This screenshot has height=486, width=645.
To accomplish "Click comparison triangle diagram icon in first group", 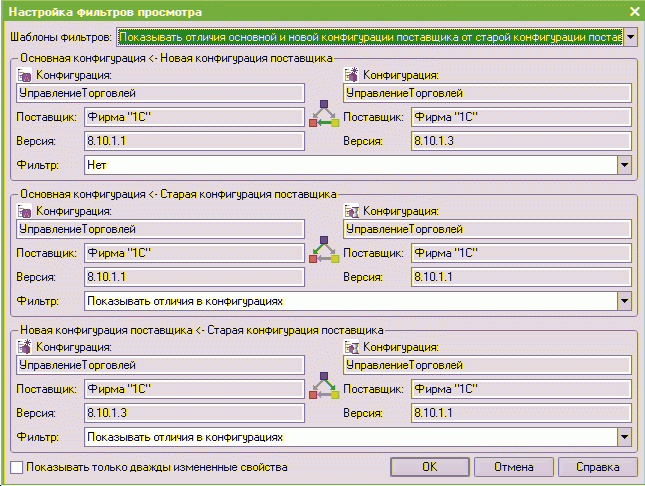I will tap(324, 114).
